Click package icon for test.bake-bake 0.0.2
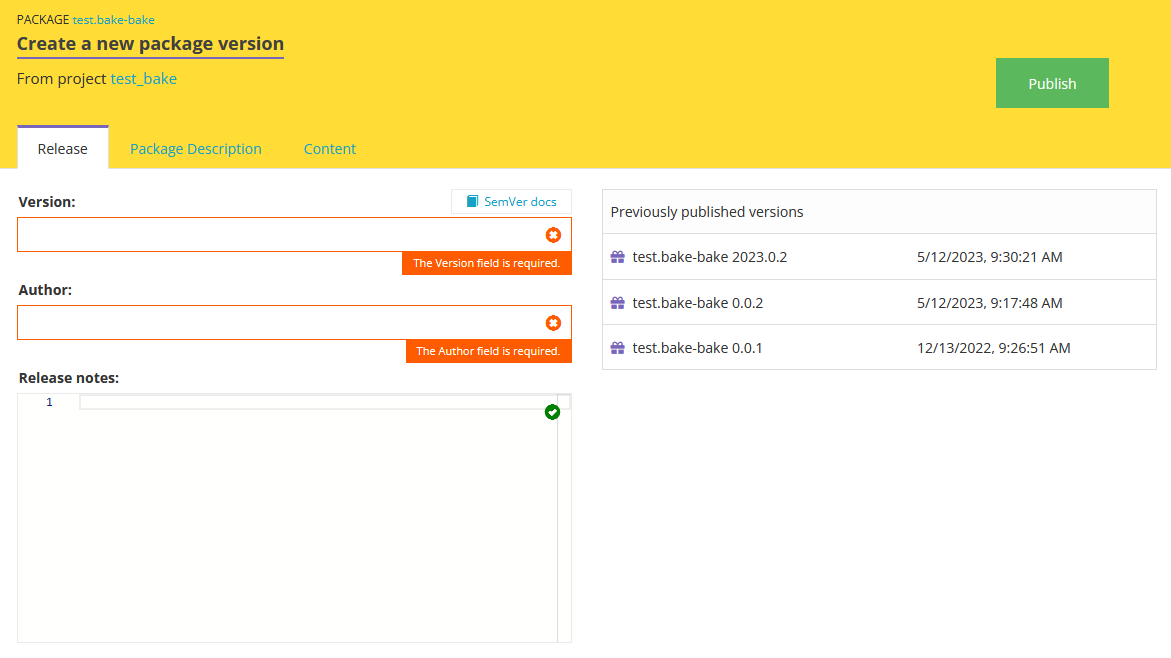1171x658 pixels. pos(618,303)
